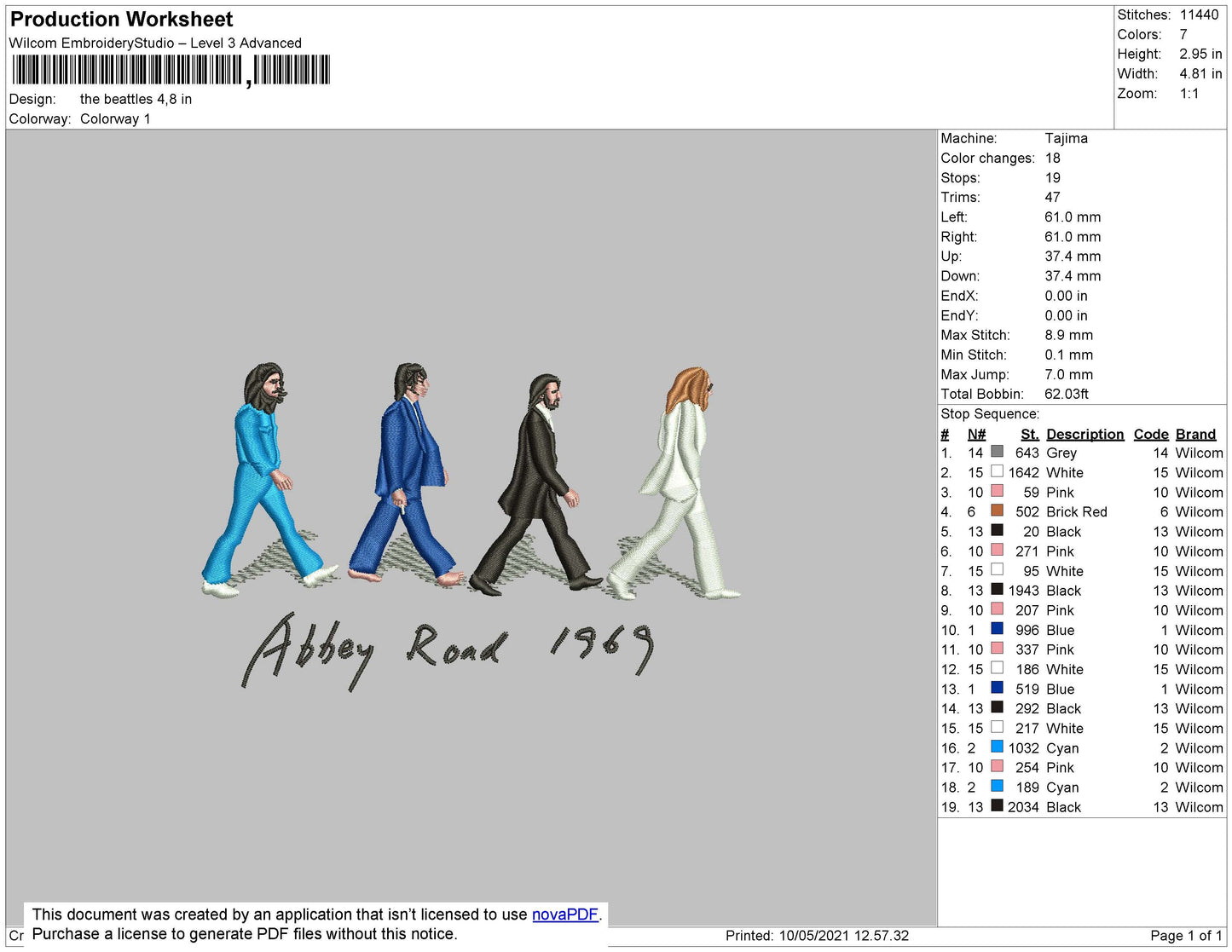This screenshot has width=1232, height=952.
Task: Click the Code column header
Action: pyautogui.click(x=1151, y=434)
